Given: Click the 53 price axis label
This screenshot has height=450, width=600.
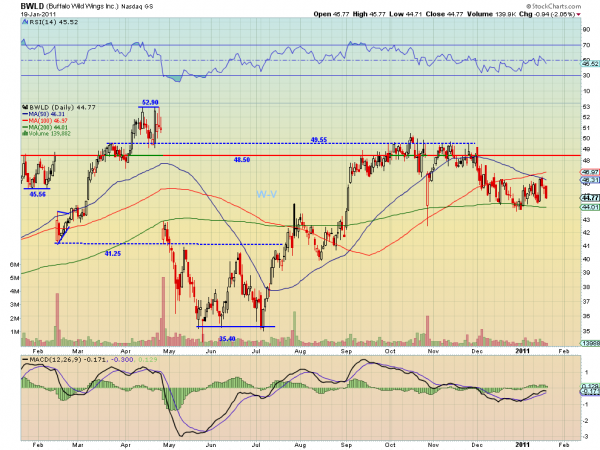Looking at the screenshot, I should point(586,107).
